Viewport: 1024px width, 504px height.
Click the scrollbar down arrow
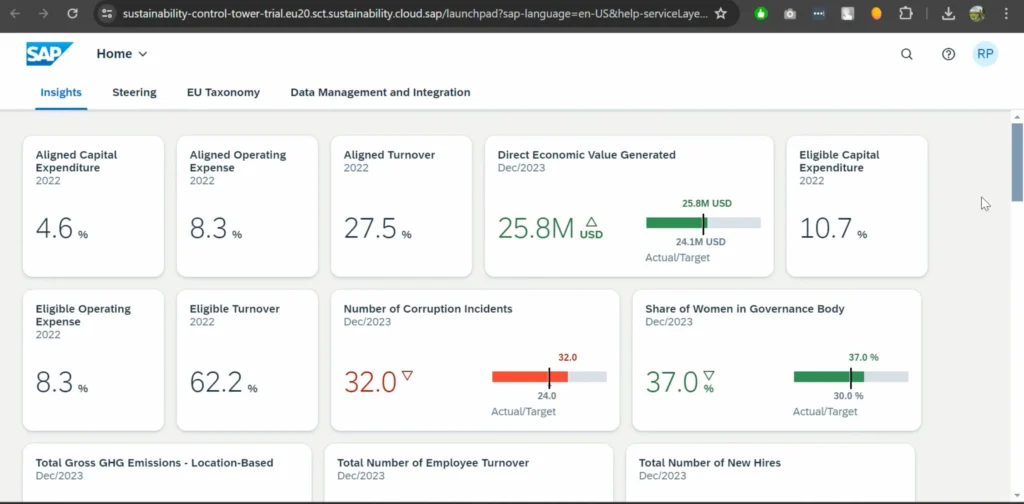[x=1017, y=495]
